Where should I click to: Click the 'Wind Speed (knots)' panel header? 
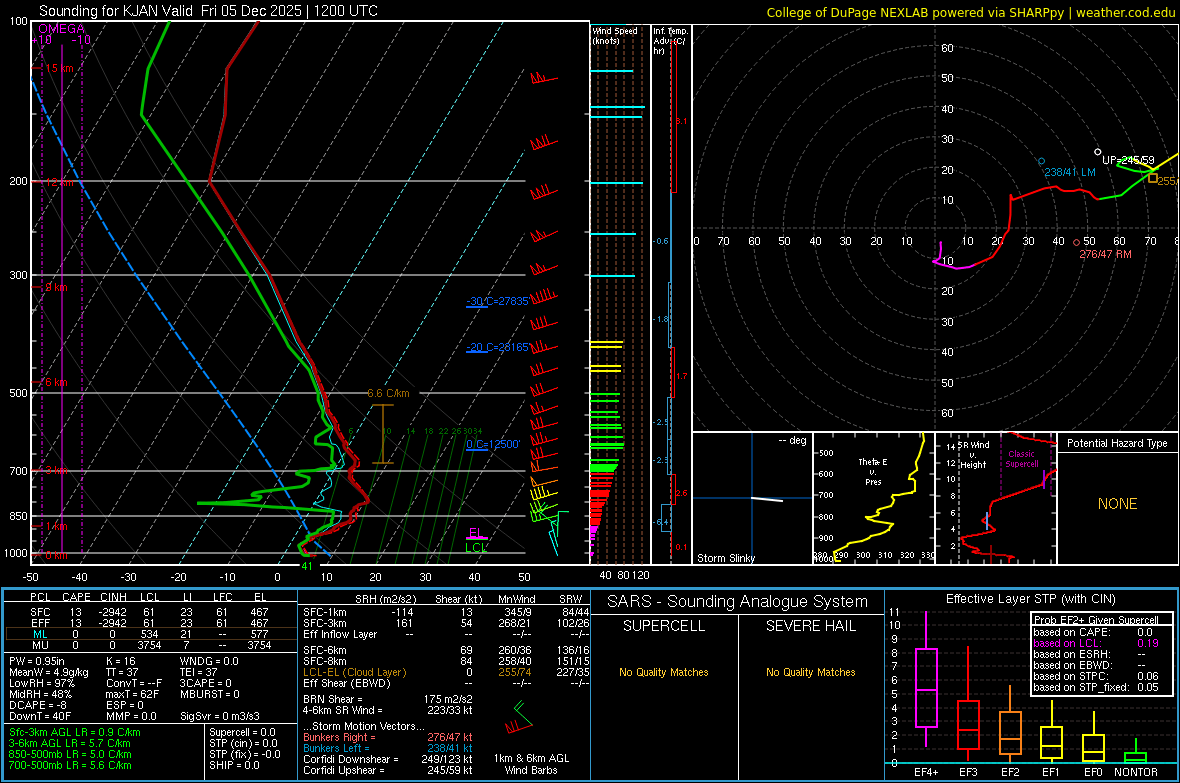[x=615, y=35]
